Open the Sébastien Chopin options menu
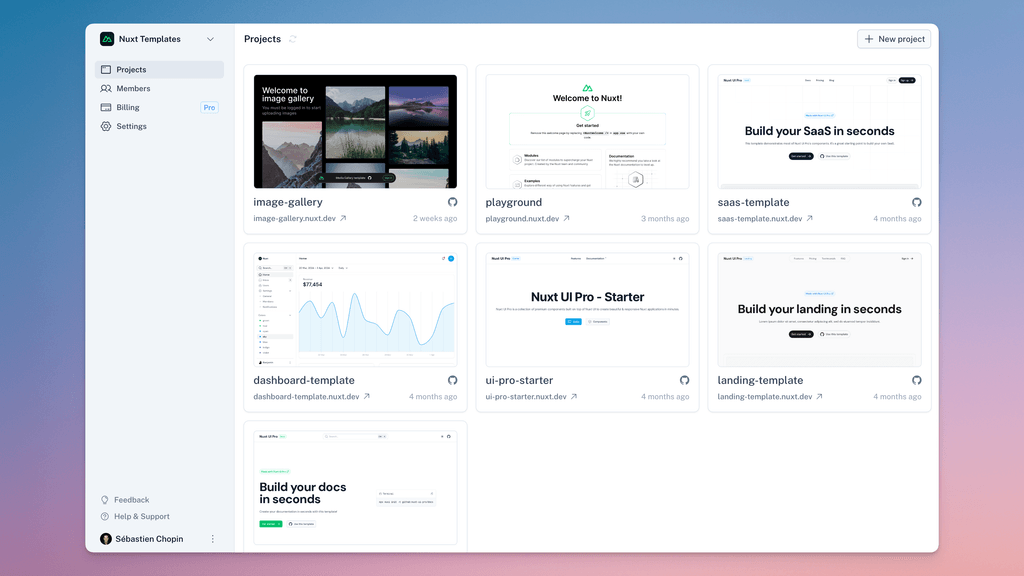Image resolution: width=1024 pixels, height=576 pixels. click(212, 538)
